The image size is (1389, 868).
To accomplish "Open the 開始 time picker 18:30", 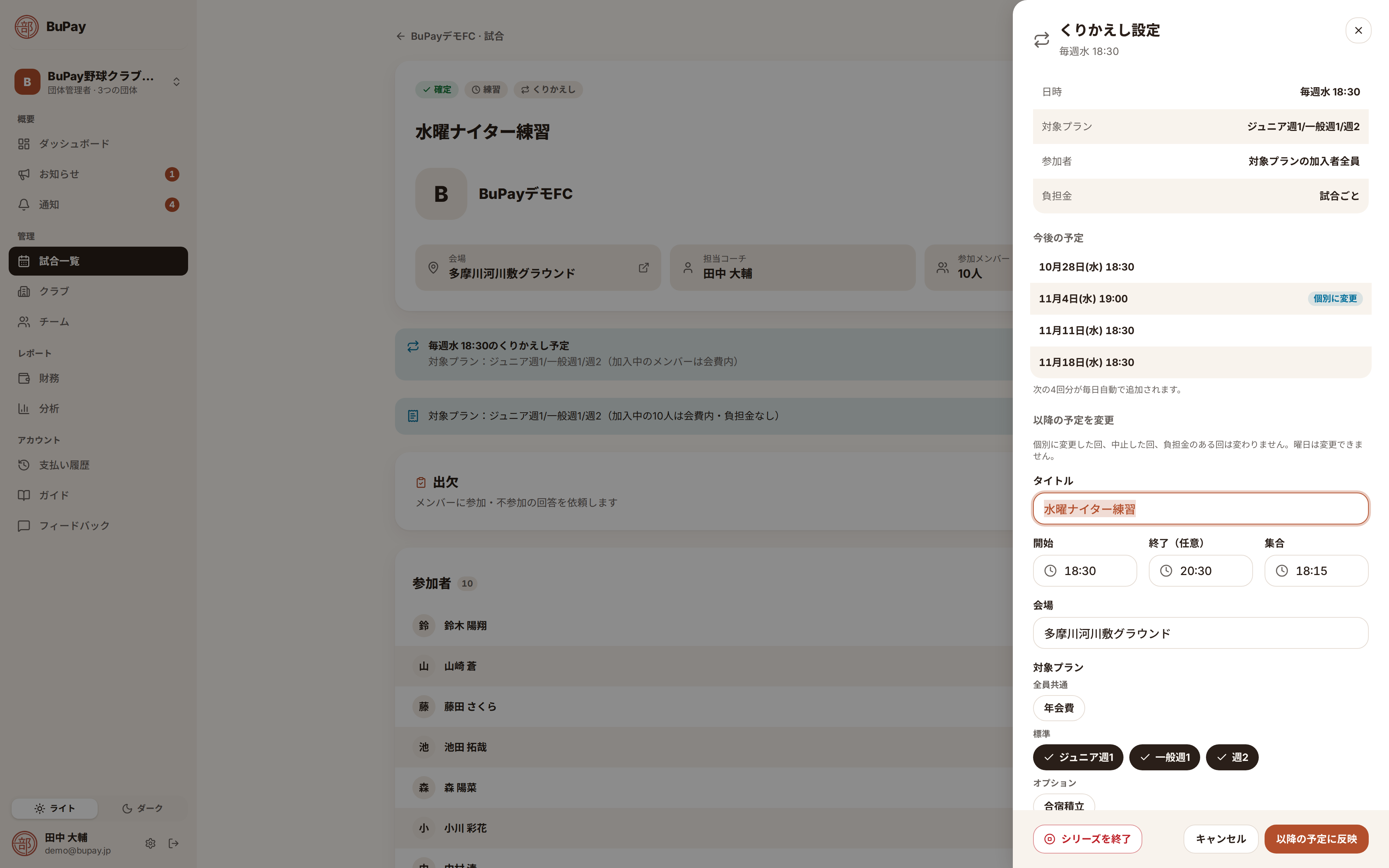I will coord(1084,571).
